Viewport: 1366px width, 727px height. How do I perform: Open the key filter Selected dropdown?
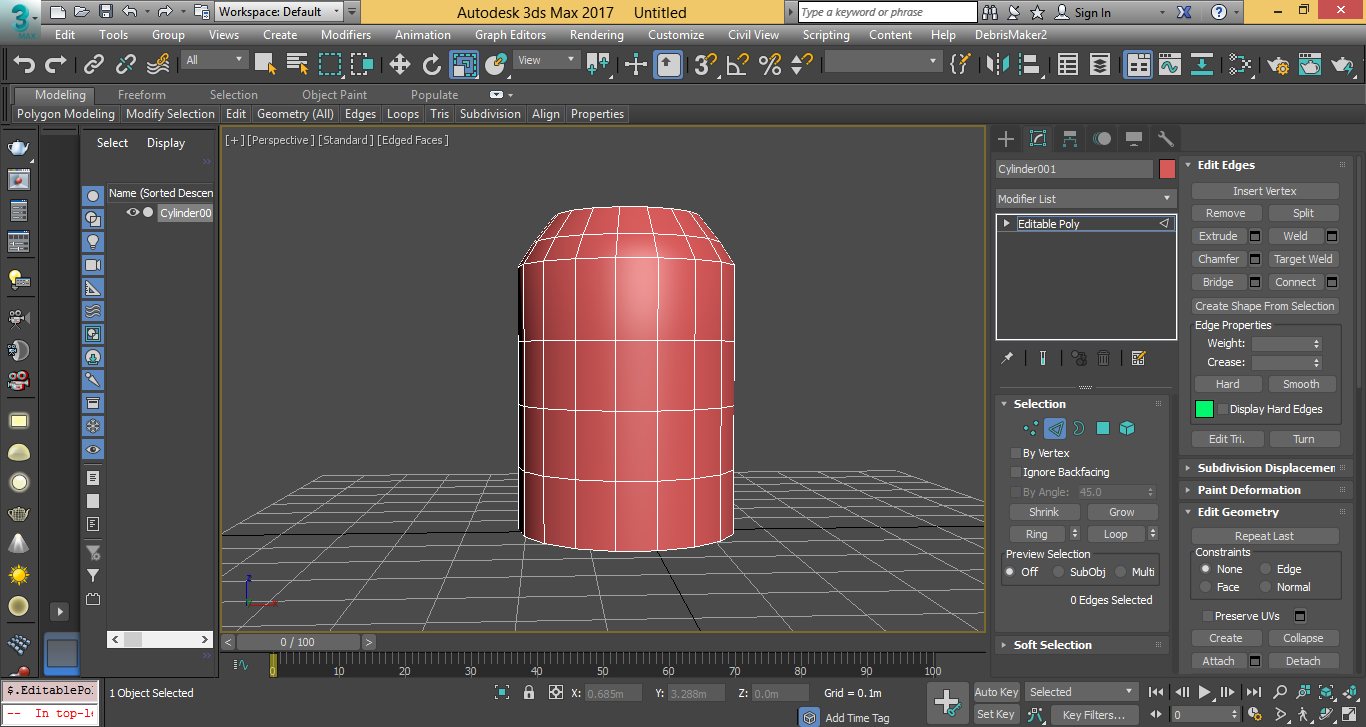coord(1082,692)
